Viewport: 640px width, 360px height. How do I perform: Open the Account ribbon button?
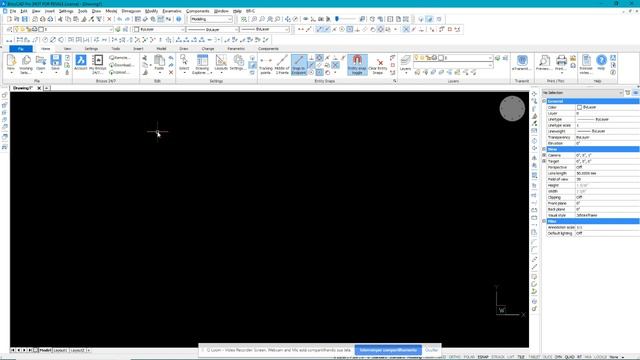click(81, 63)
